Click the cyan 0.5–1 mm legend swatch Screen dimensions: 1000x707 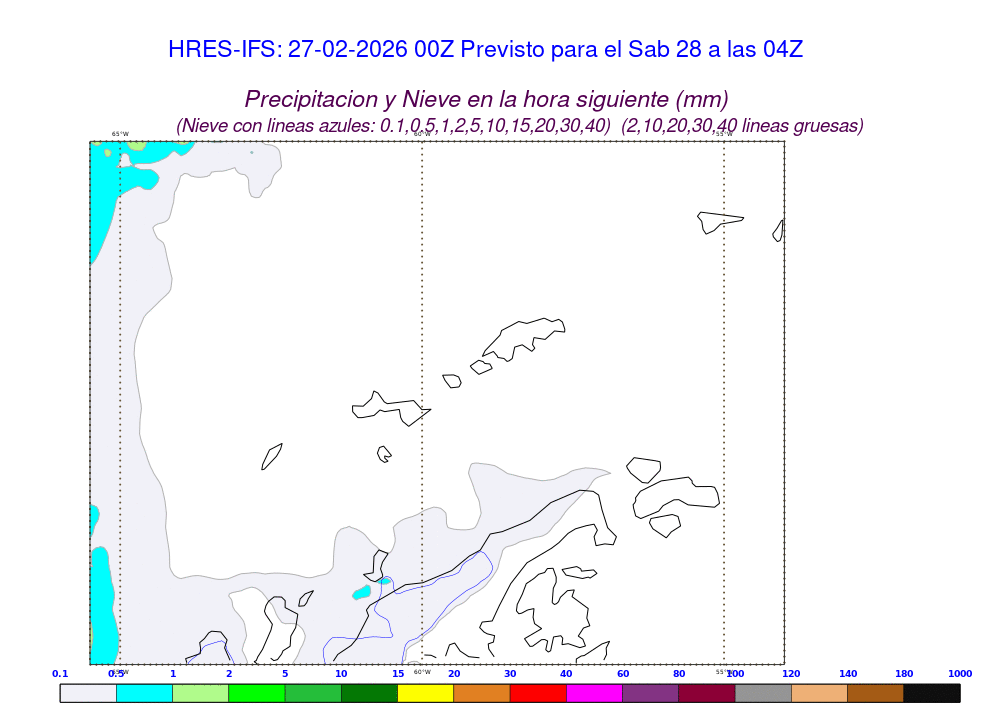coord(144,693)
